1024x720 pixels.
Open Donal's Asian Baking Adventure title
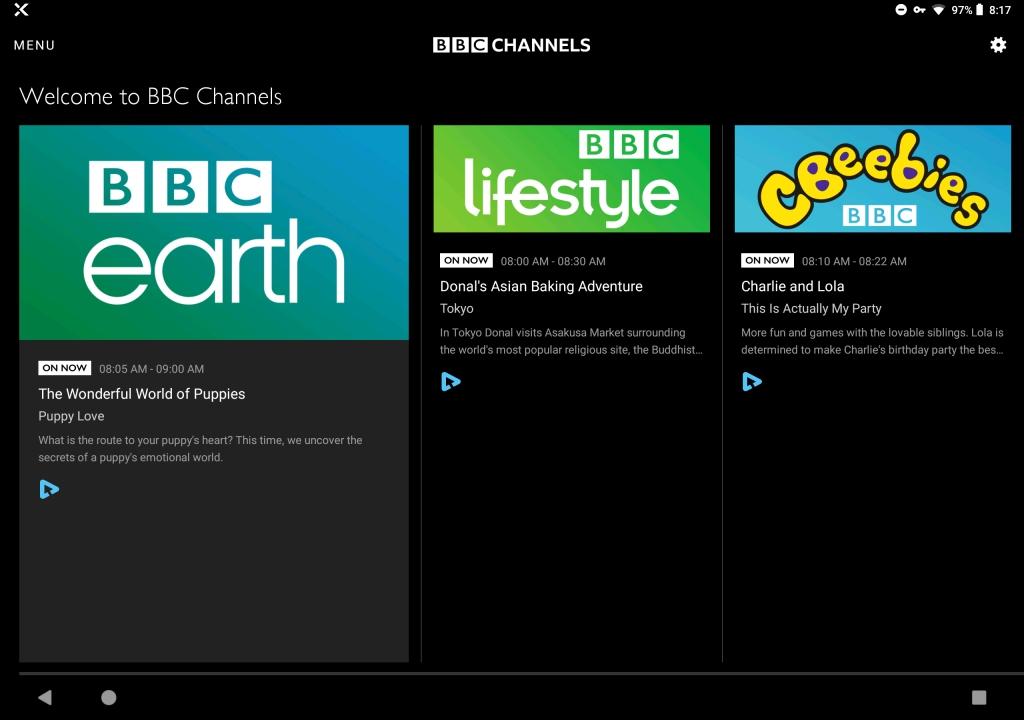[x=541, y=286]
